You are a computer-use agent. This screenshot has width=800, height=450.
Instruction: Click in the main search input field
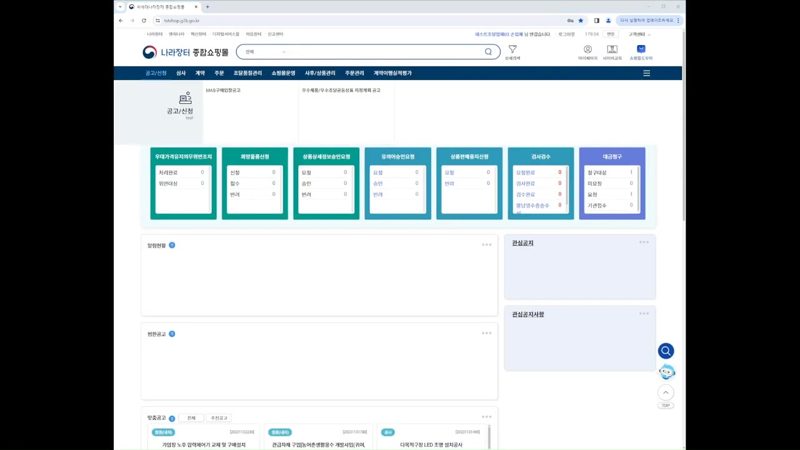[x=383, y=52]
